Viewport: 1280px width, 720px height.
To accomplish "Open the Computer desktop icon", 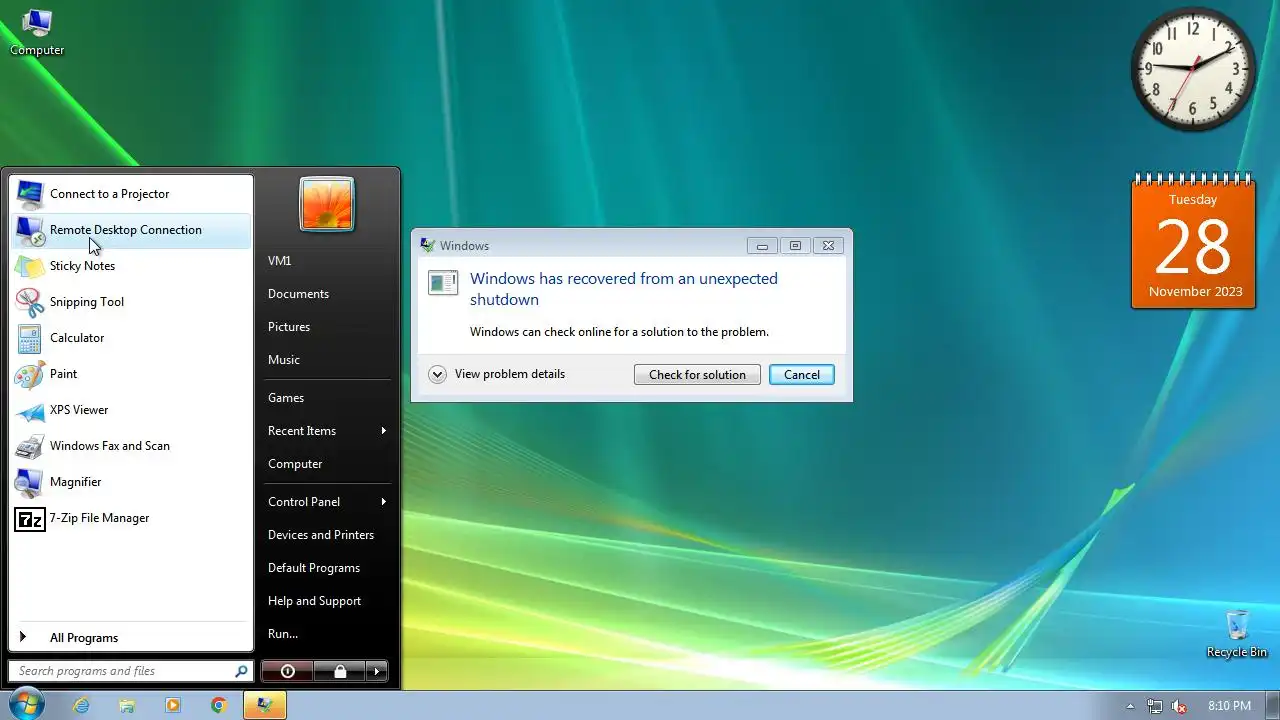I will pyautogui.click(x=37, y=31).
